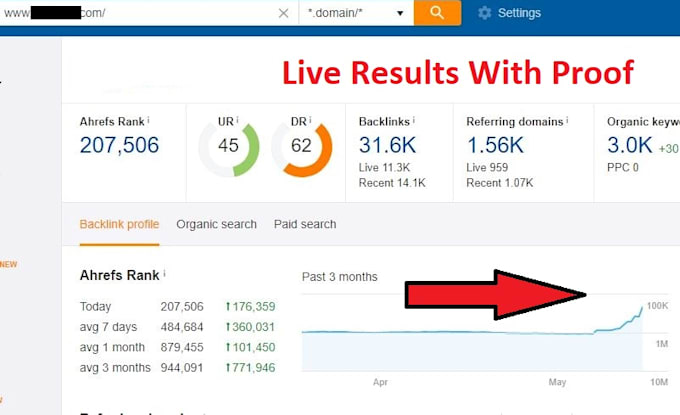Image resolution: width=680 pixels, height=415 pixels.
Task: Click the green change value 771,946
Action: coord(250,368)
